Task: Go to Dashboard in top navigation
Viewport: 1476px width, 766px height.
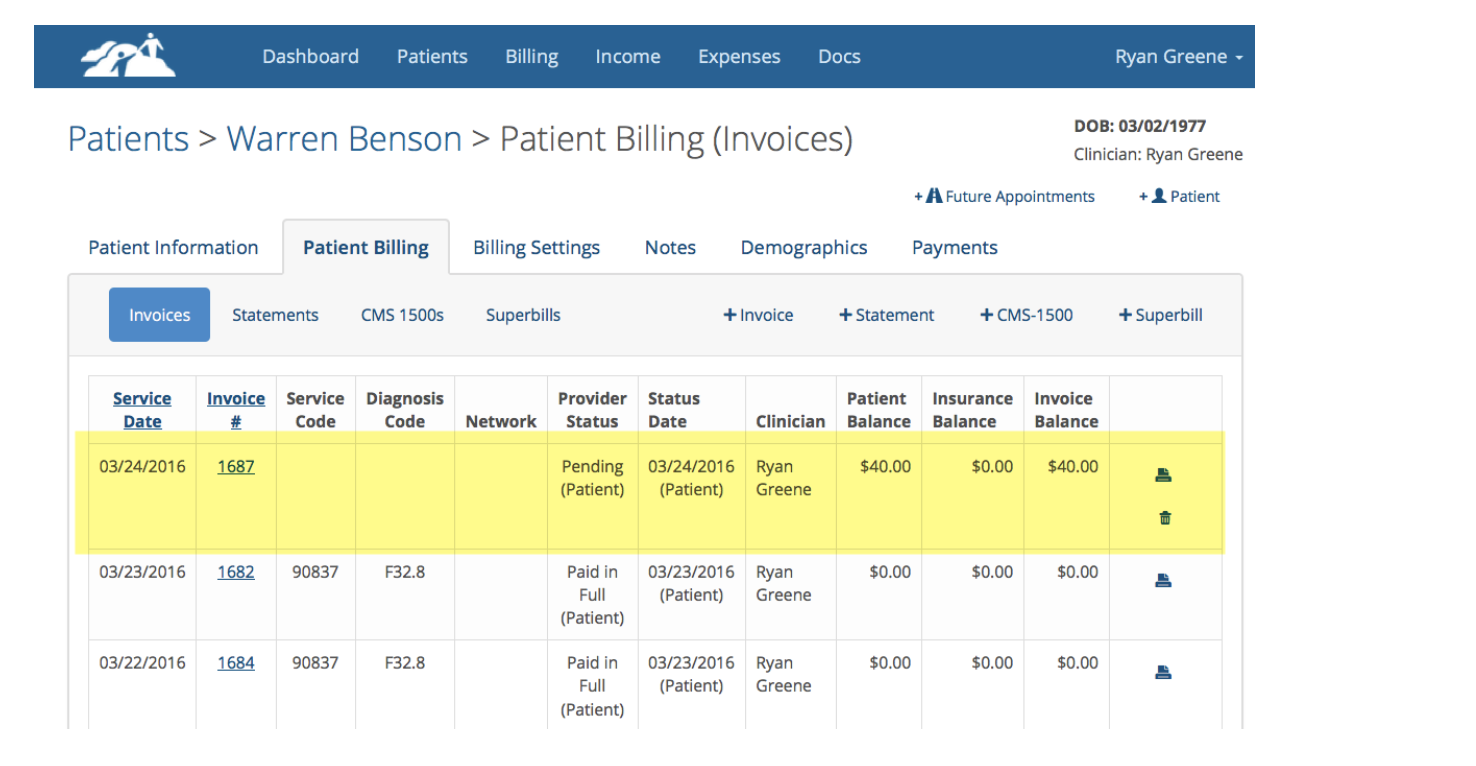Action: pyautogui.click(x=310, y=57)
